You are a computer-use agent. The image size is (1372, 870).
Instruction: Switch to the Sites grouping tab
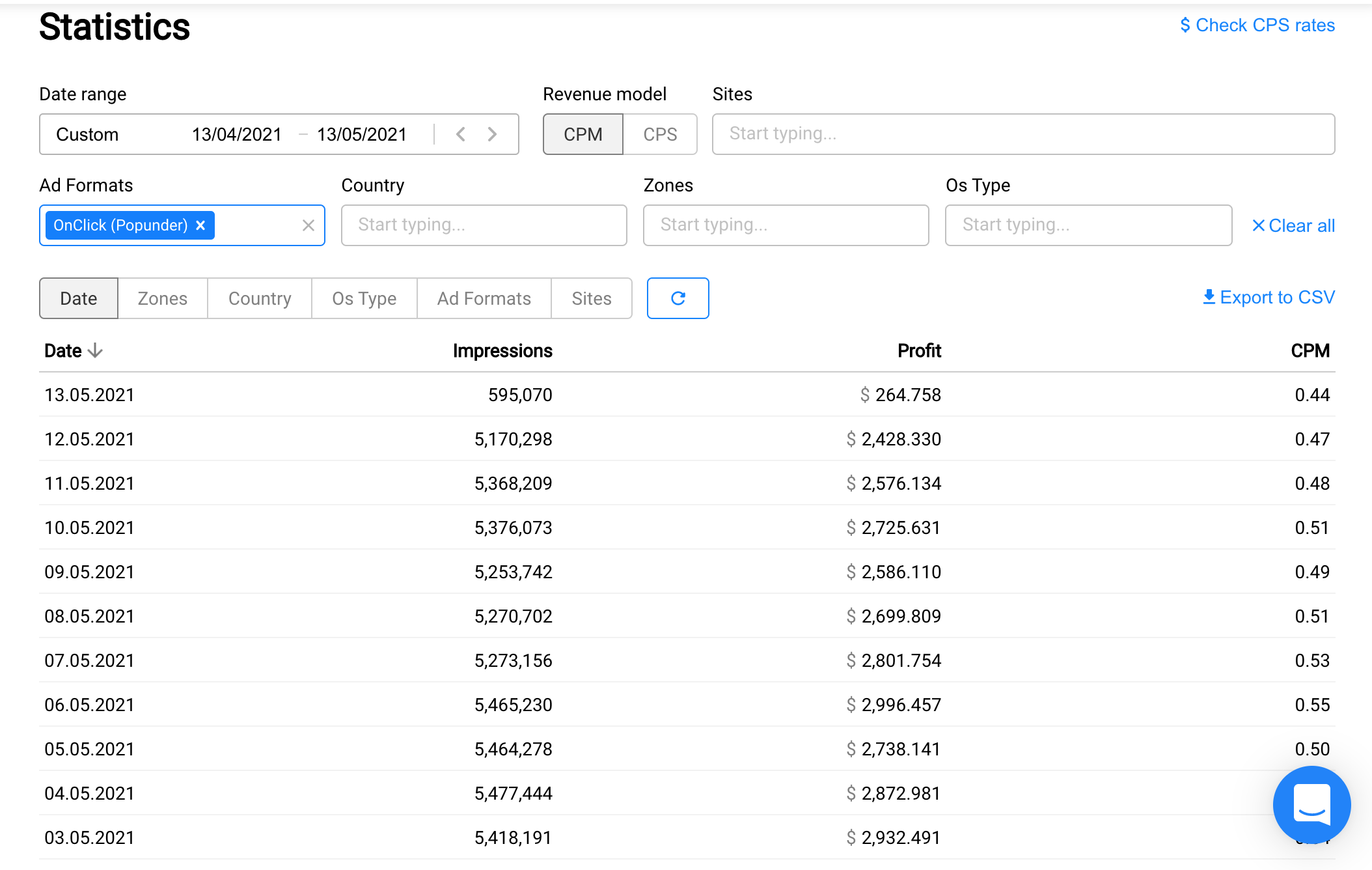pos(592,298)
